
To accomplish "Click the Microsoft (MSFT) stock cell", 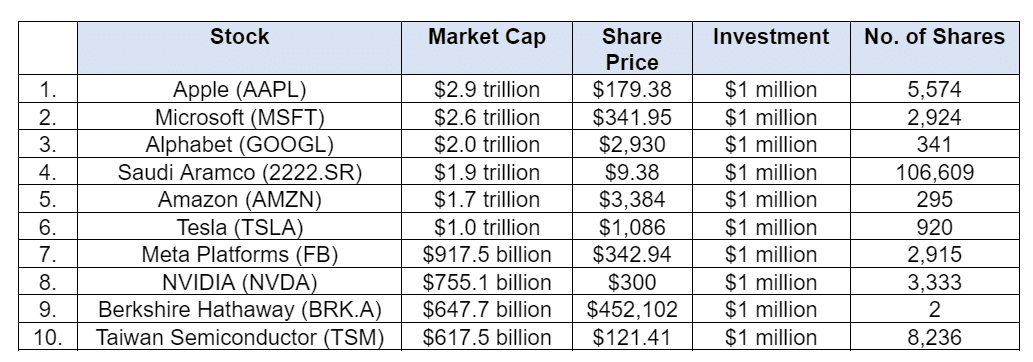I will tap(239, 117).
